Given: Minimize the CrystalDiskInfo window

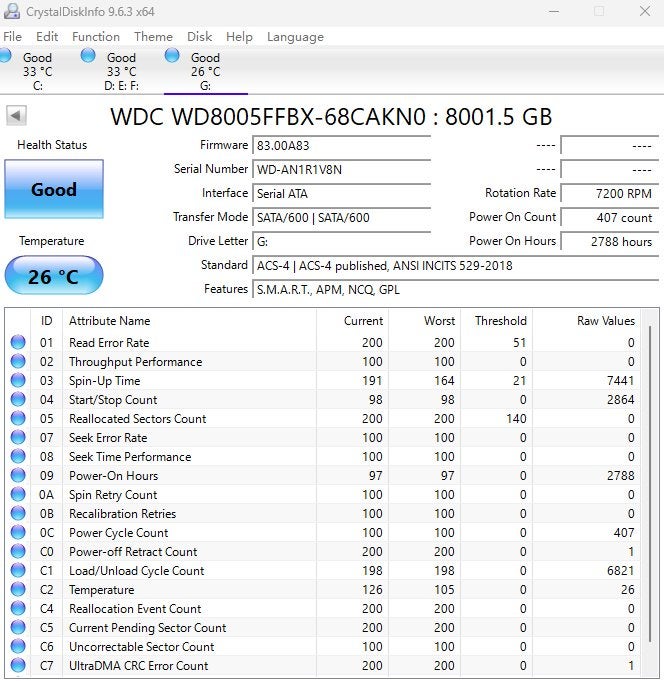Looking at the screenshot, I should 554,11.
